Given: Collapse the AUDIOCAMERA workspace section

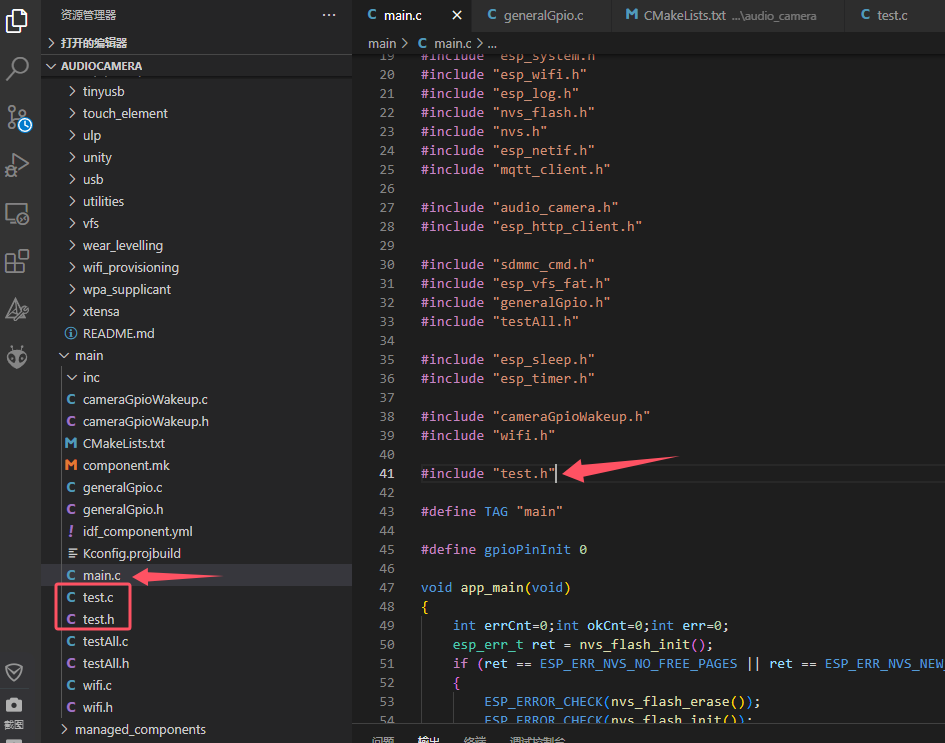Looking at the screenshot, I should (x=196, y=66).
